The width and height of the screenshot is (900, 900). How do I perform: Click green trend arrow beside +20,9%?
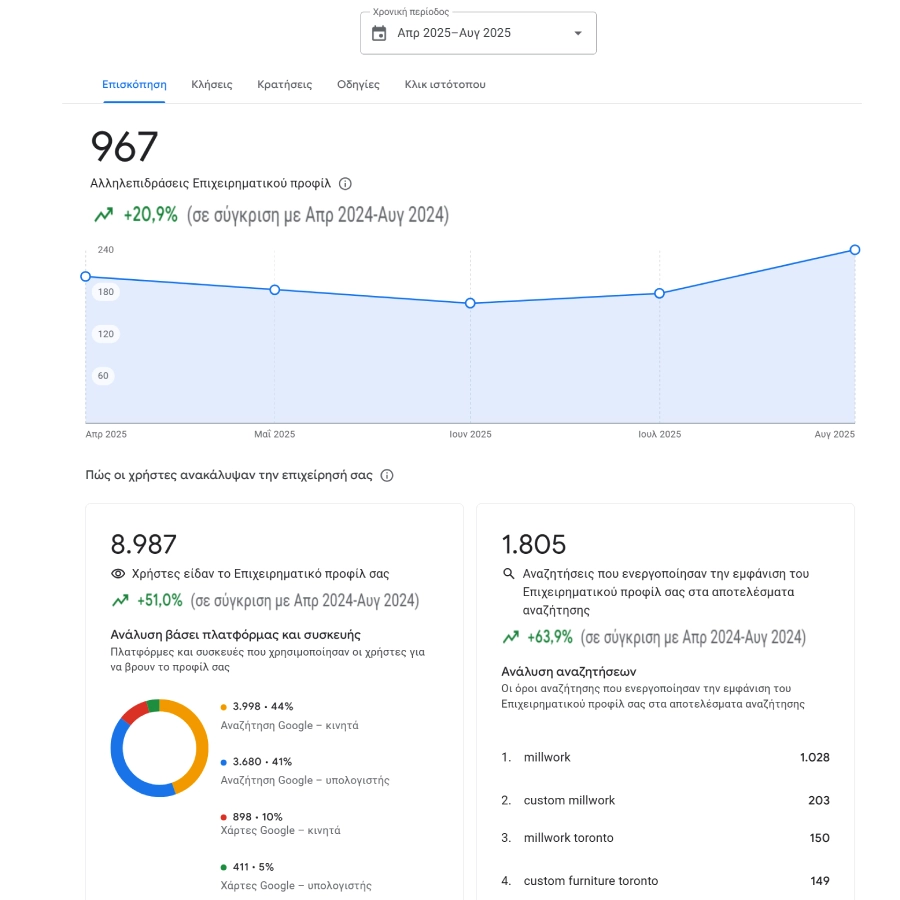103,215
